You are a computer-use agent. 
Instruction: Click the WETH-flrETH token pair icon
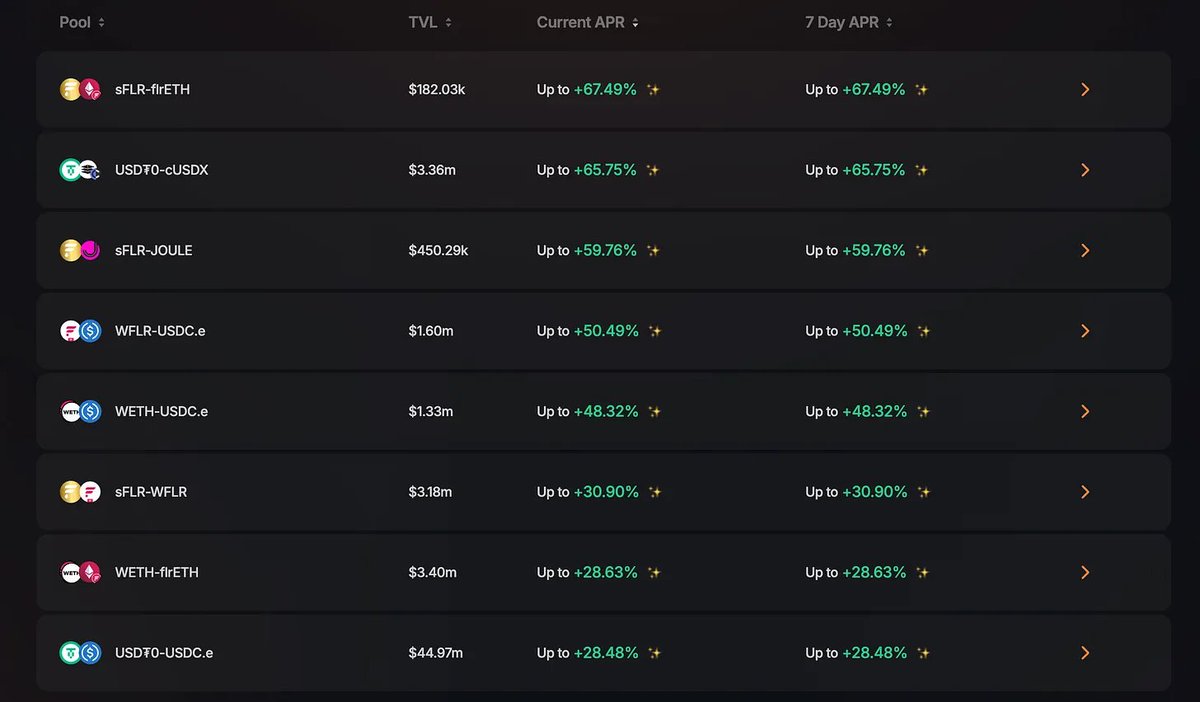point(81,572)
